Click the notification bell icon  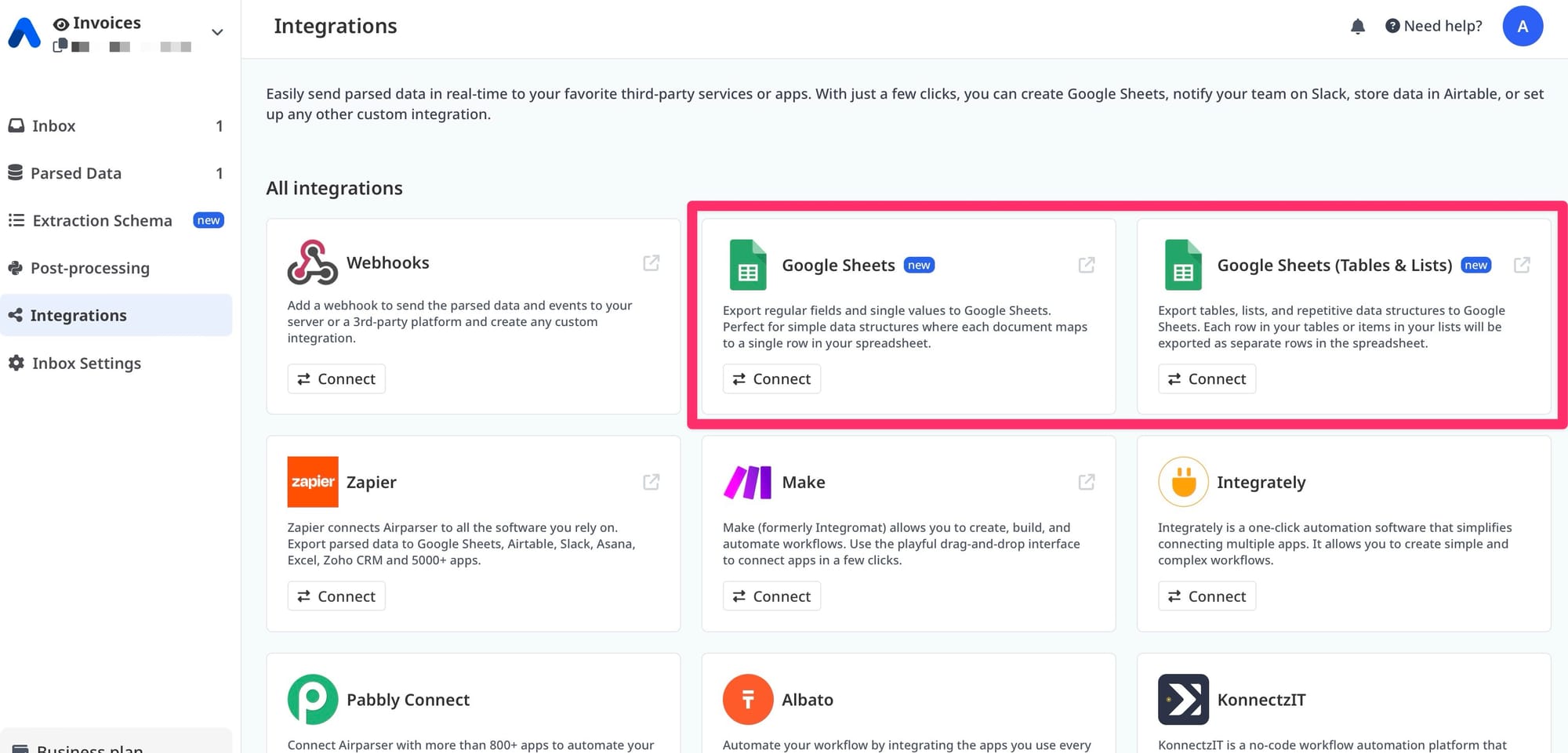(1358, 27)
